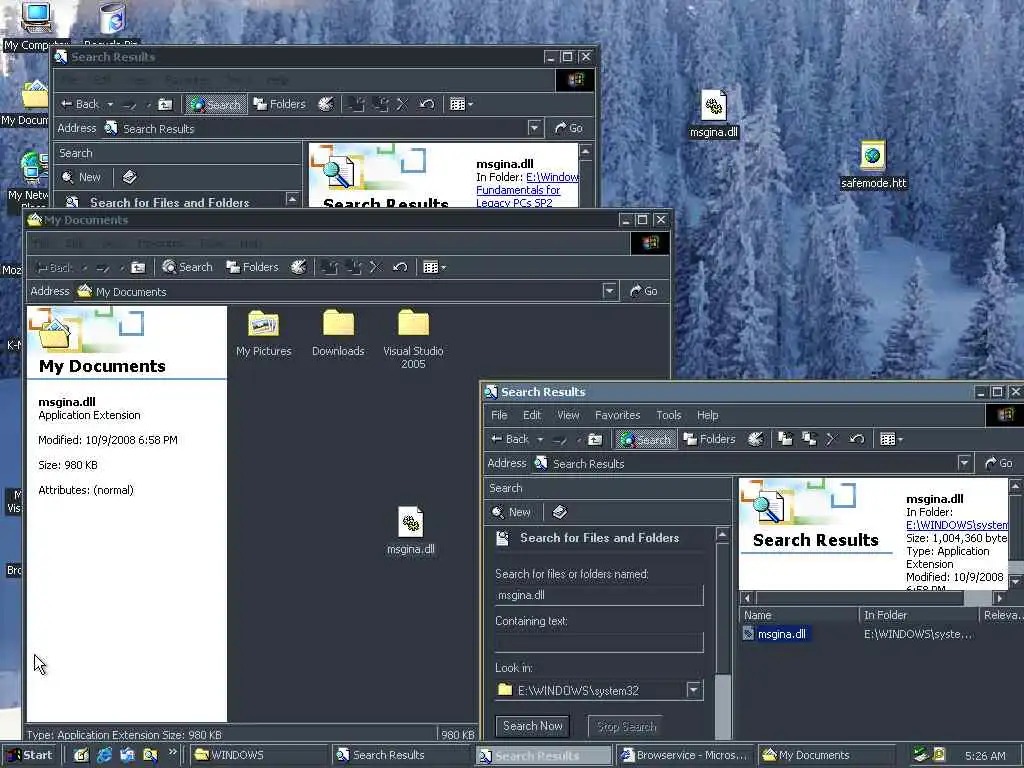Expand Address dropdown in rear Search Results window
The width and height of the screenshot is (1024, 768).
click(x=534, y=128)
